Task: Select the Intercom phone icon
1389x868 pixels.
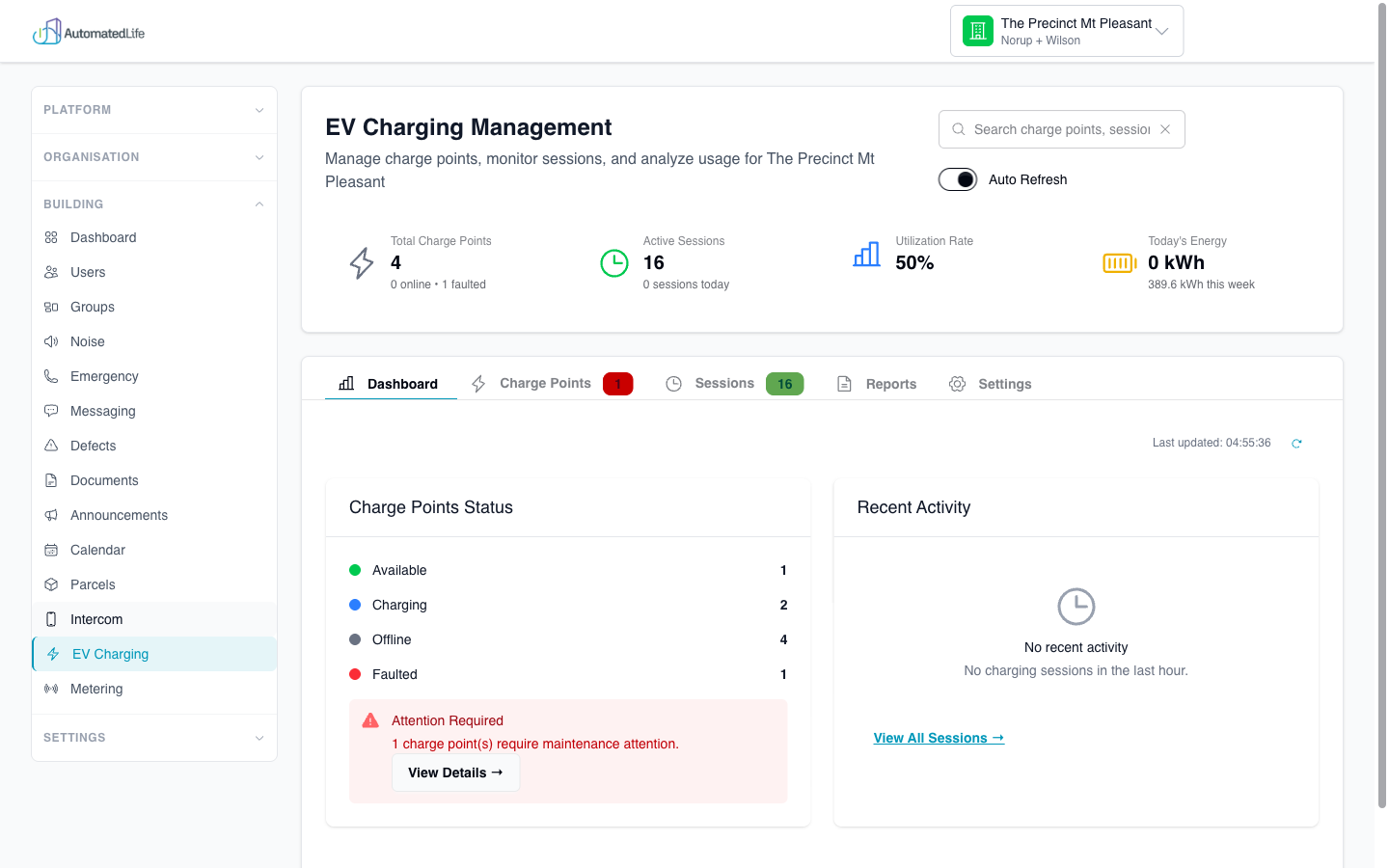Action: 51,619
